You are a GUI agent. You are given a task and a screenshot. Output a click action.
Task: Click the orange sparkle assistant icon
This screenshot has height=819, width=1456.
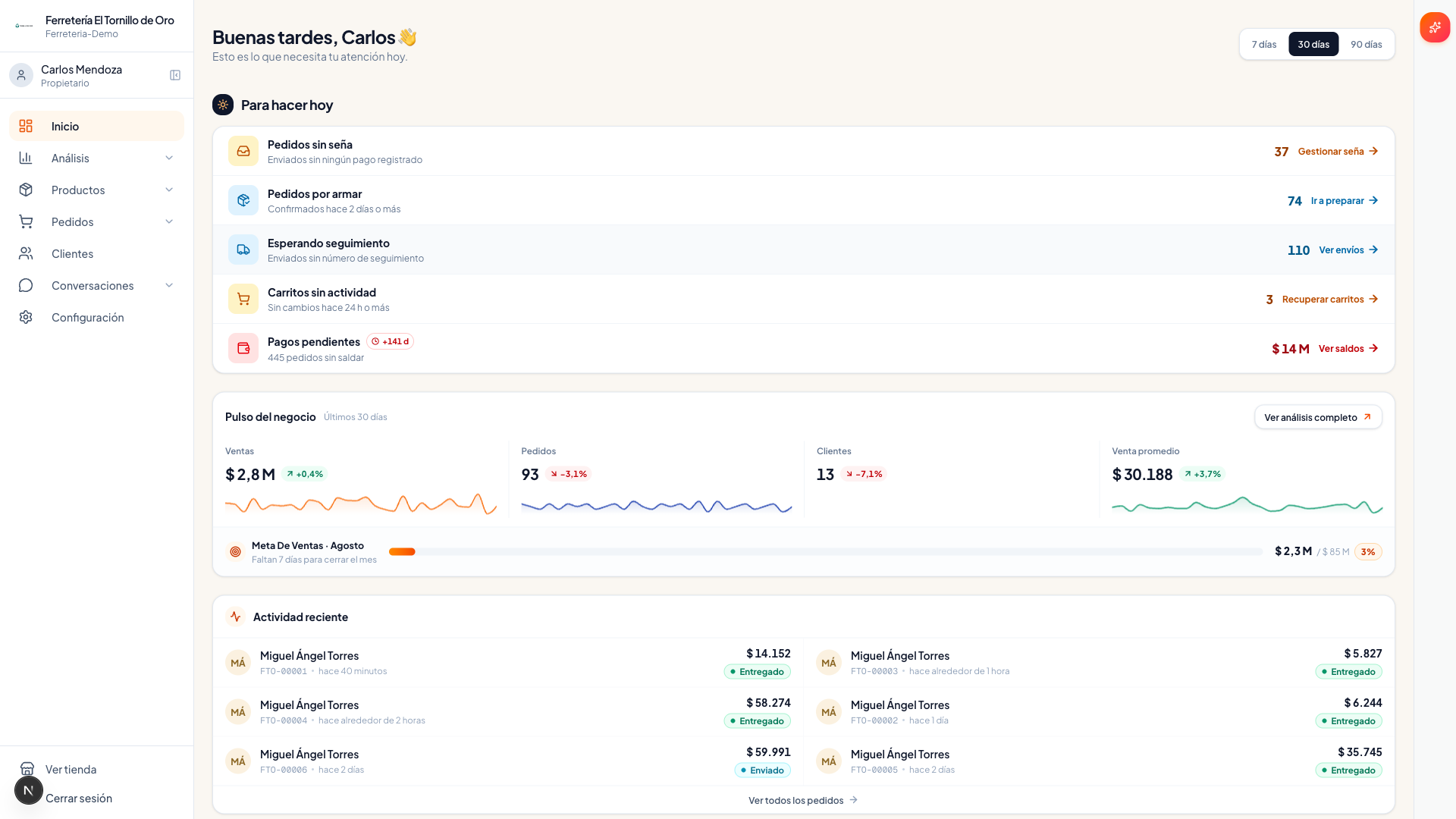click(1435, 27)
